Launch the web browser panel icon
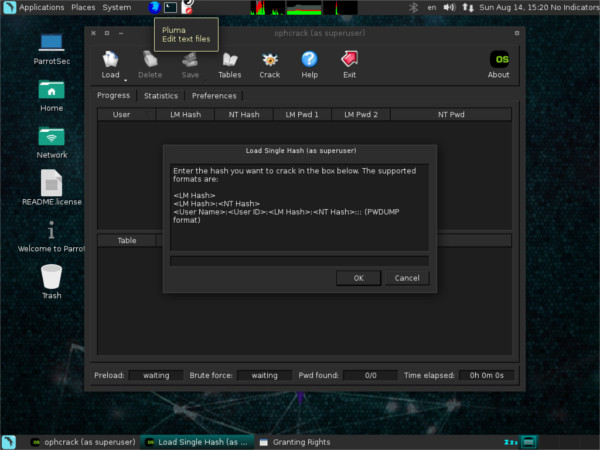The image size is (600, 450). pyautogui.click(x=154, y=7)
